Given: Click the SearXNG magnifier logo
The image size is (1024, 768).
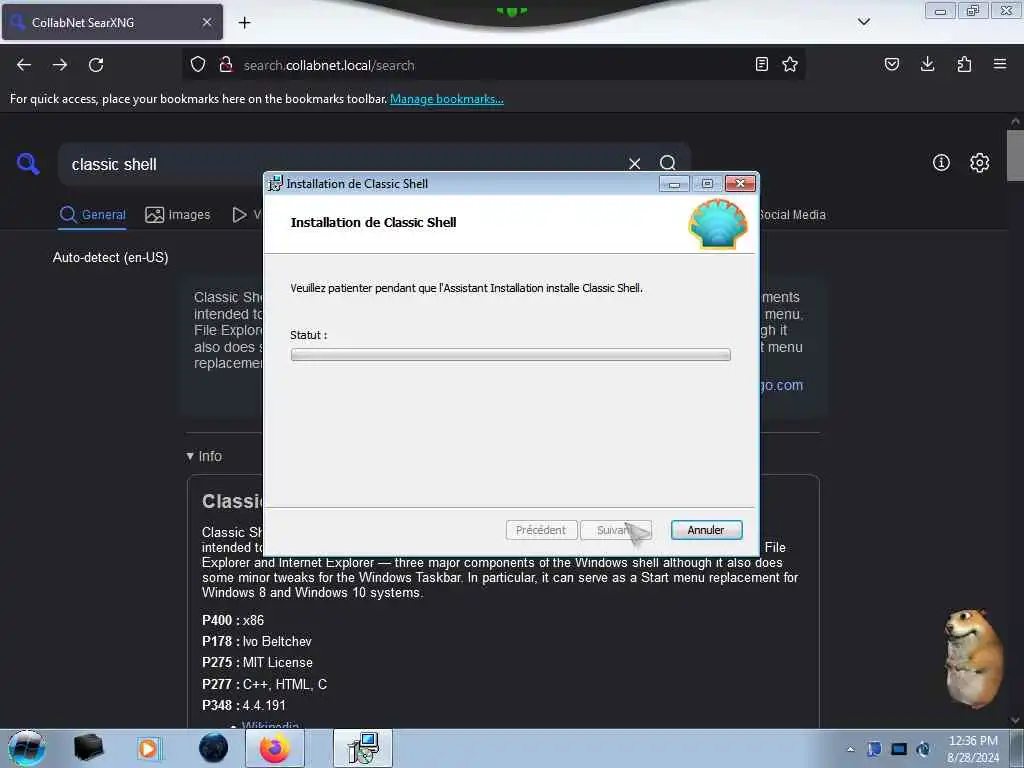Looking at the screenshot, I should [28, 163].
